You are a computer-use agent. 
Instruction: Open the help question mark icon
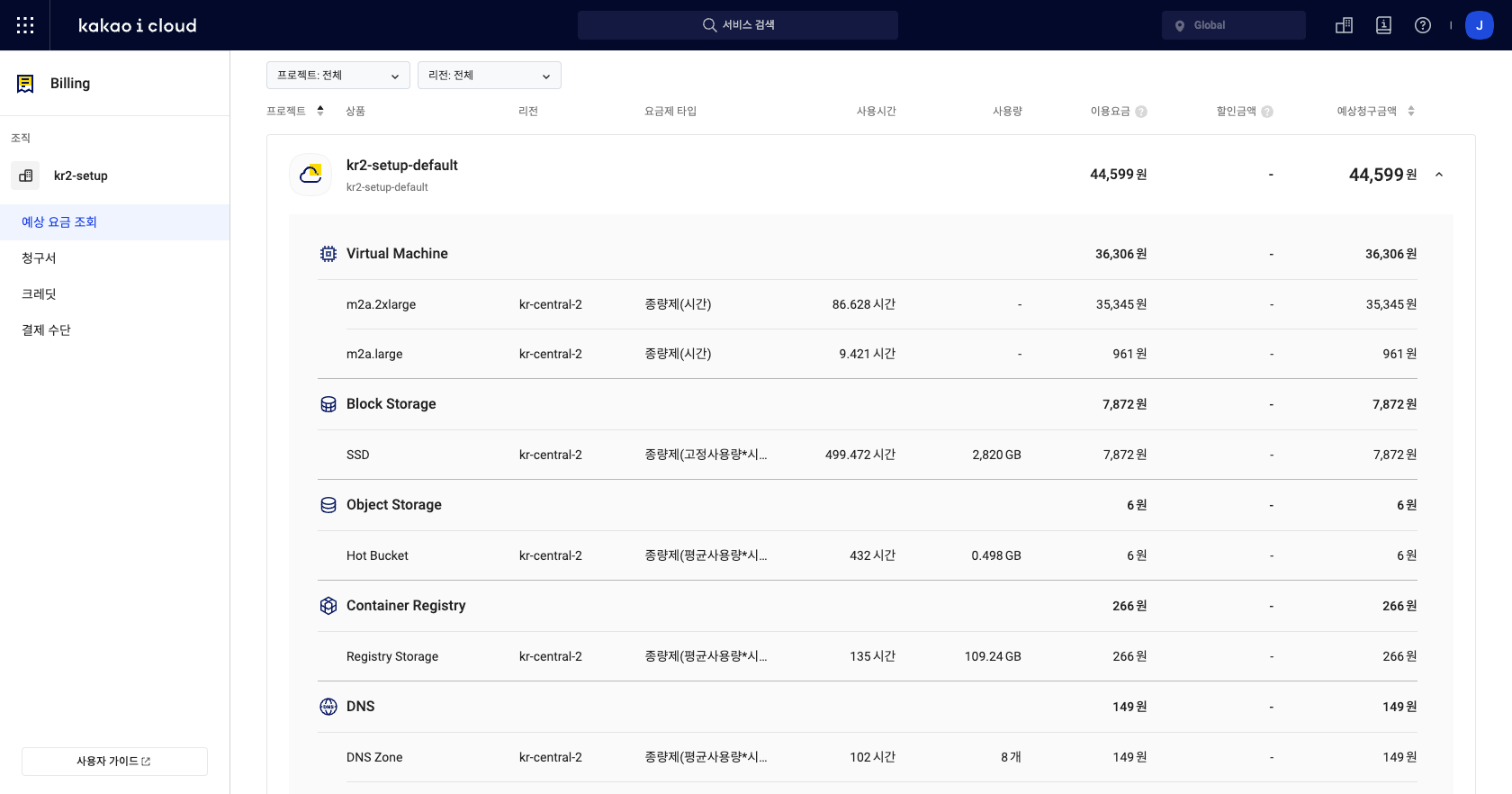(1423, 25)
